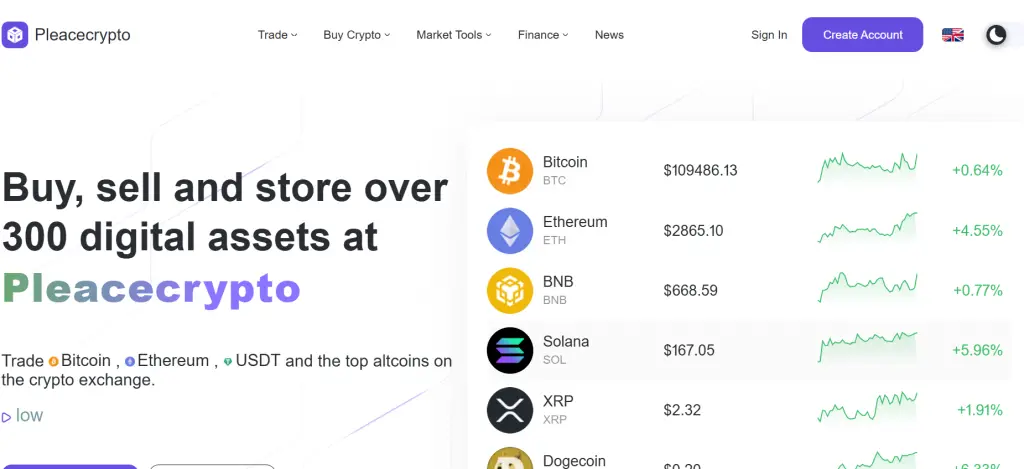Click the XRP coin icon

coord(510,410)
